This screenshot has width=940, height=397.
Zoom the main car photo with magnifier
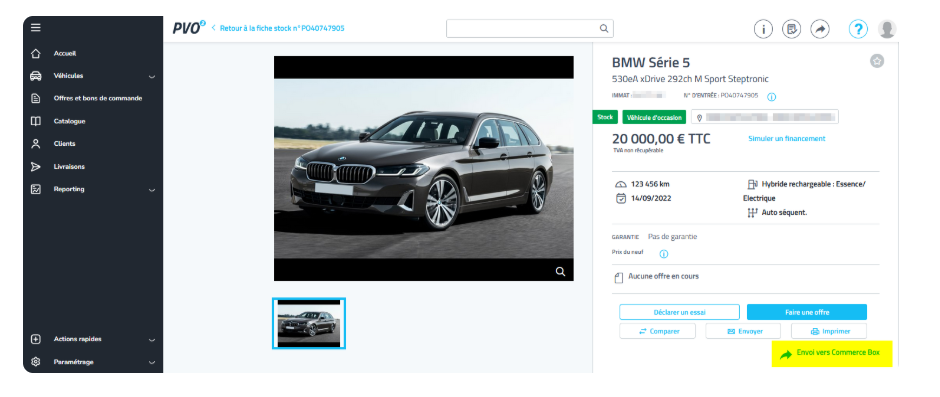pos(561,272)
